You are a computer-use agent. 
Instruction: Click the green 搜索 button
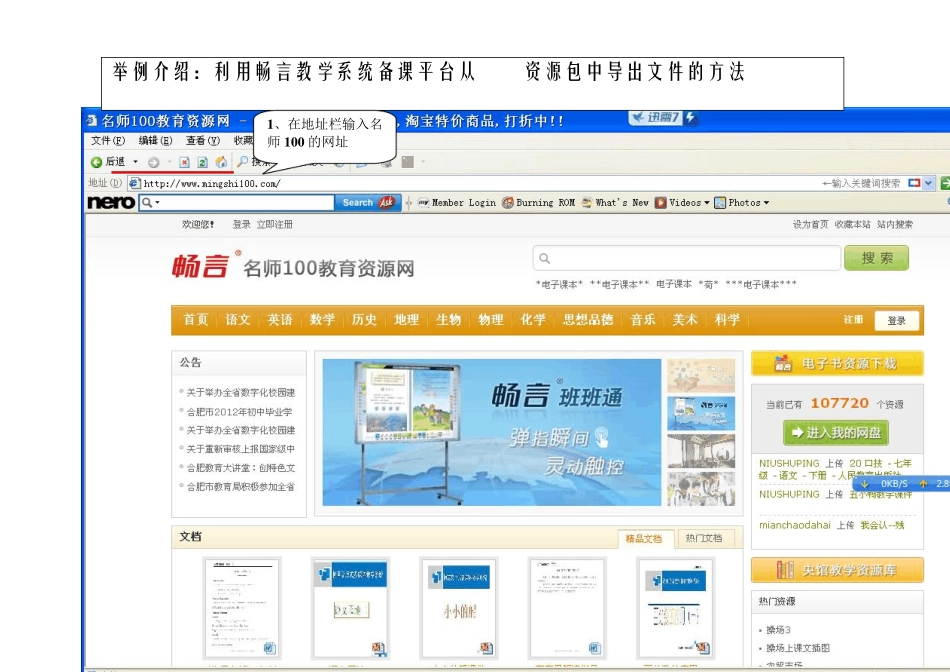[x=877, y=258]
